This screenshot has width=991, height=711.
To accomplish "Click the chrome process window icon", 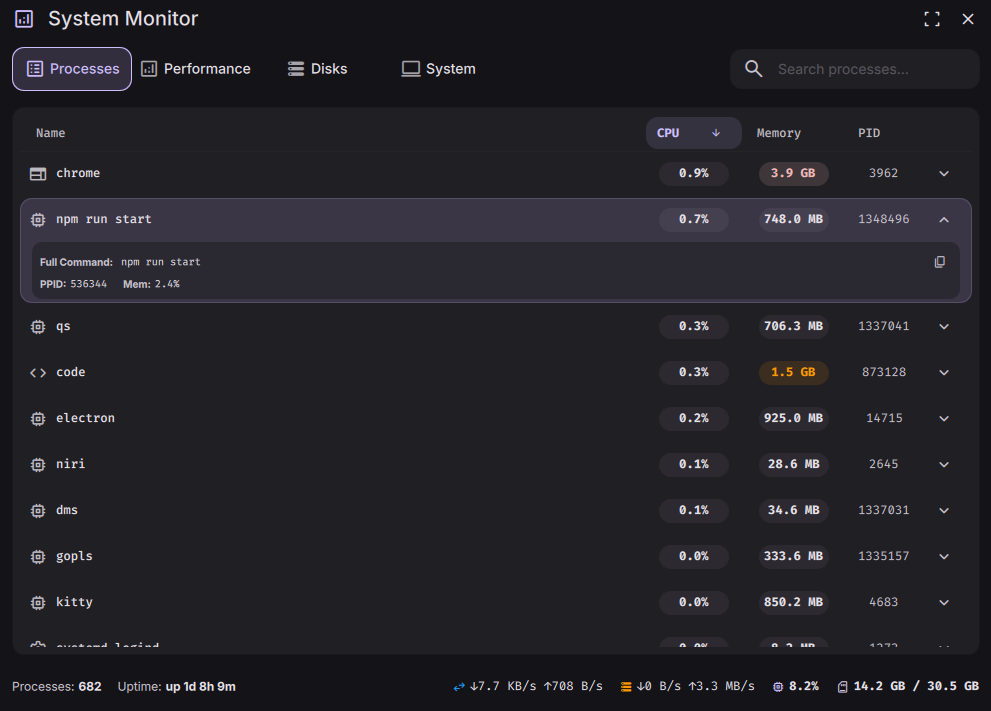I will pyautogui.click(x=38, y=174).
